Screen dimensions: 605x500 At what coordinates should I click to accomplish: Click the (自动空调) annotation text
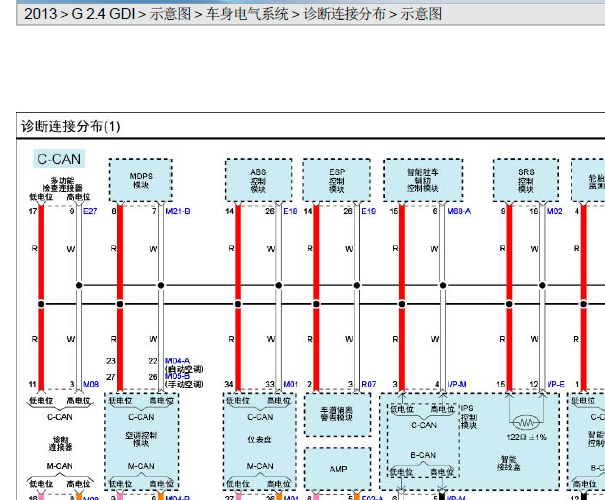tap(184, 369)
